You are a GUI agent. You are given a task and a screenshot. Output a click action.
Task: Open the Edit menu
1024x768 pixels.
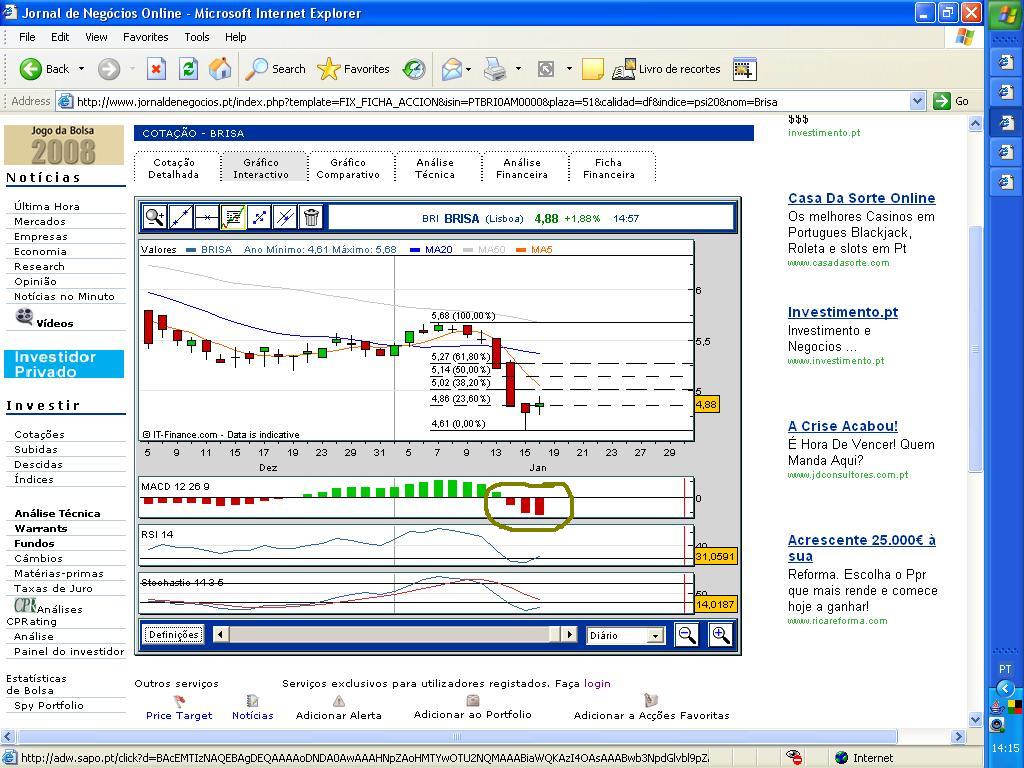pos(60,37)
